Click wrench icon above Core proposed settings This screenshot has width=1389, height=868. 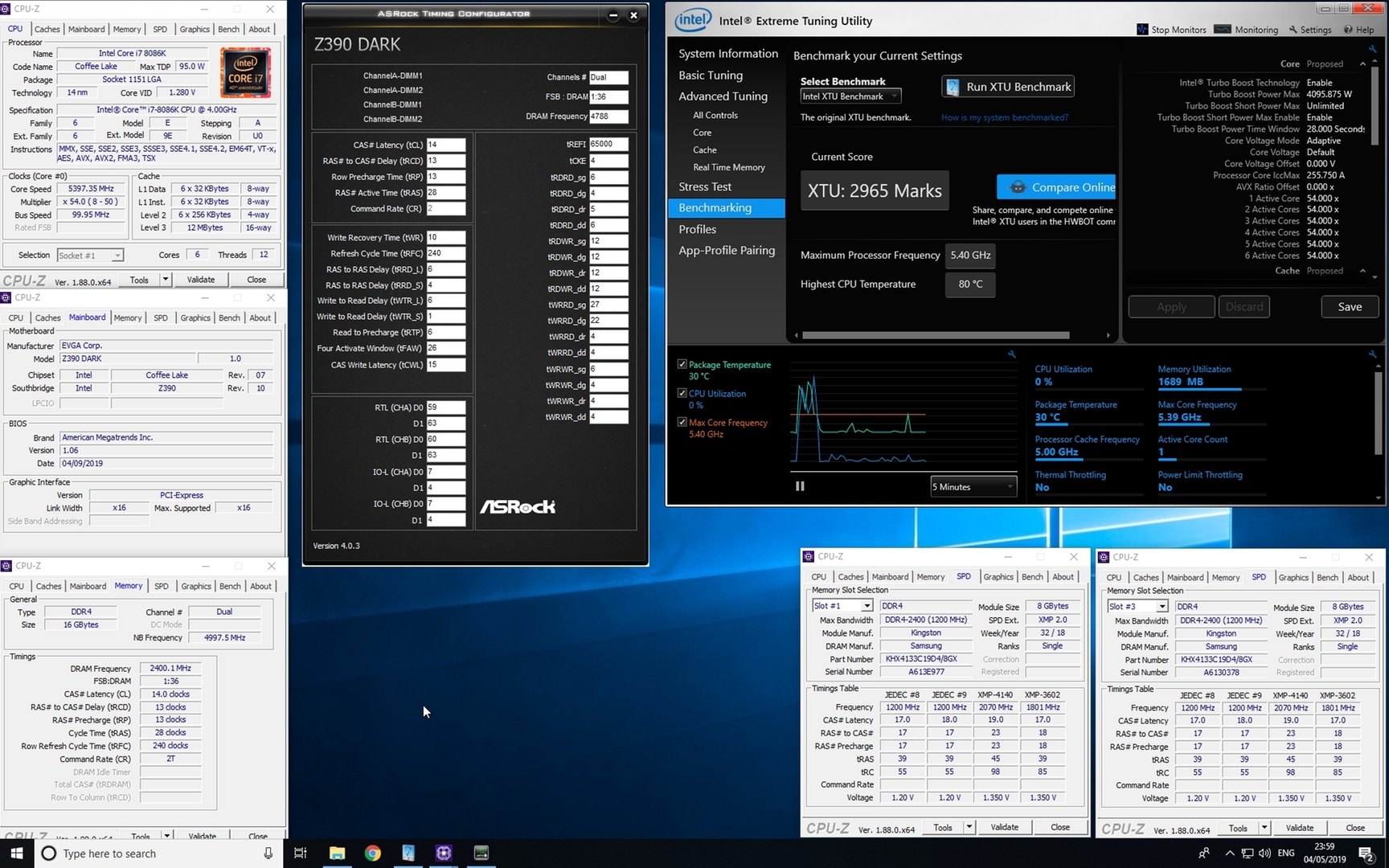click(1372, 49)
